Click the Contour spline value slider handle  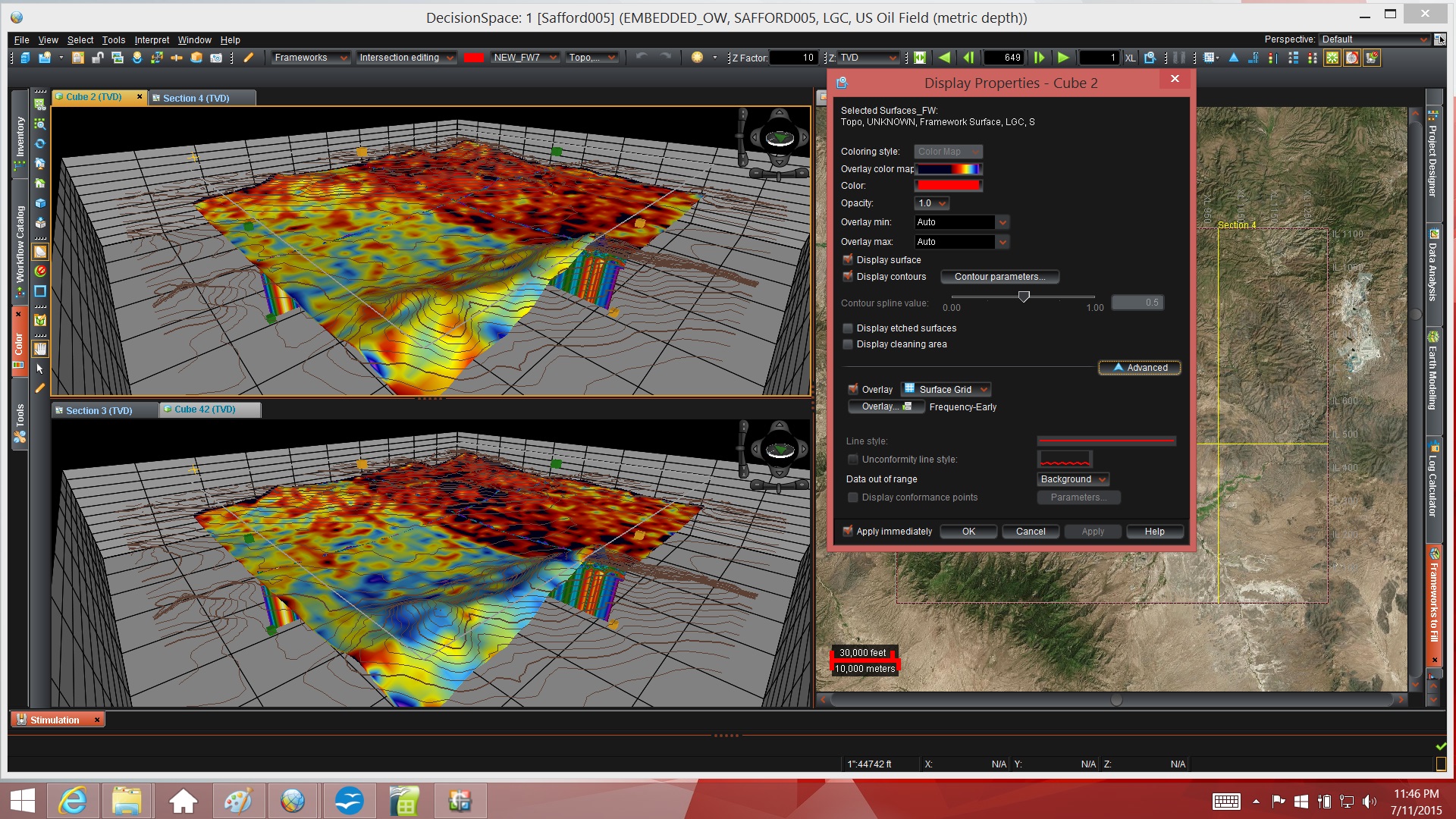pos(1024,297)
